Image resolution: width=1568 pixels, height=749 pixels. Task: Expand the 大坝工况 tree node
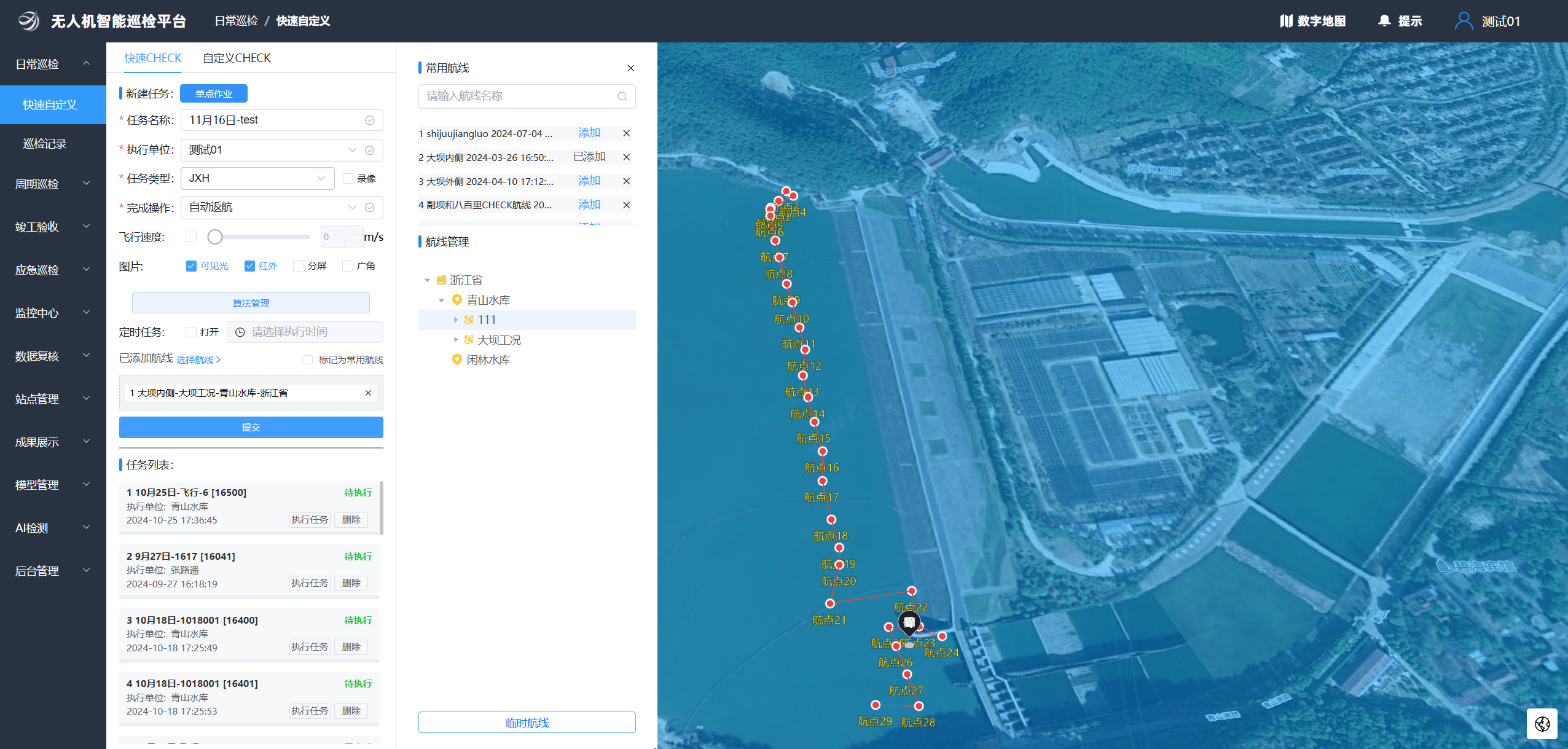click(456, 340)
